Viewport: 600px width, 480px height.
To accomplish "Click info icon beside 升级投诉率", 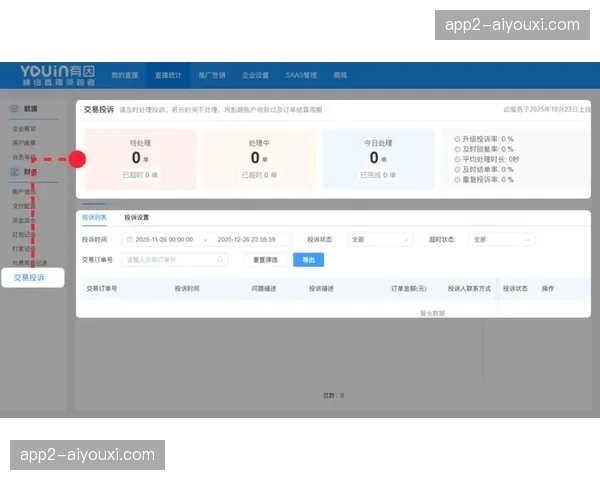I will (457, 139).
